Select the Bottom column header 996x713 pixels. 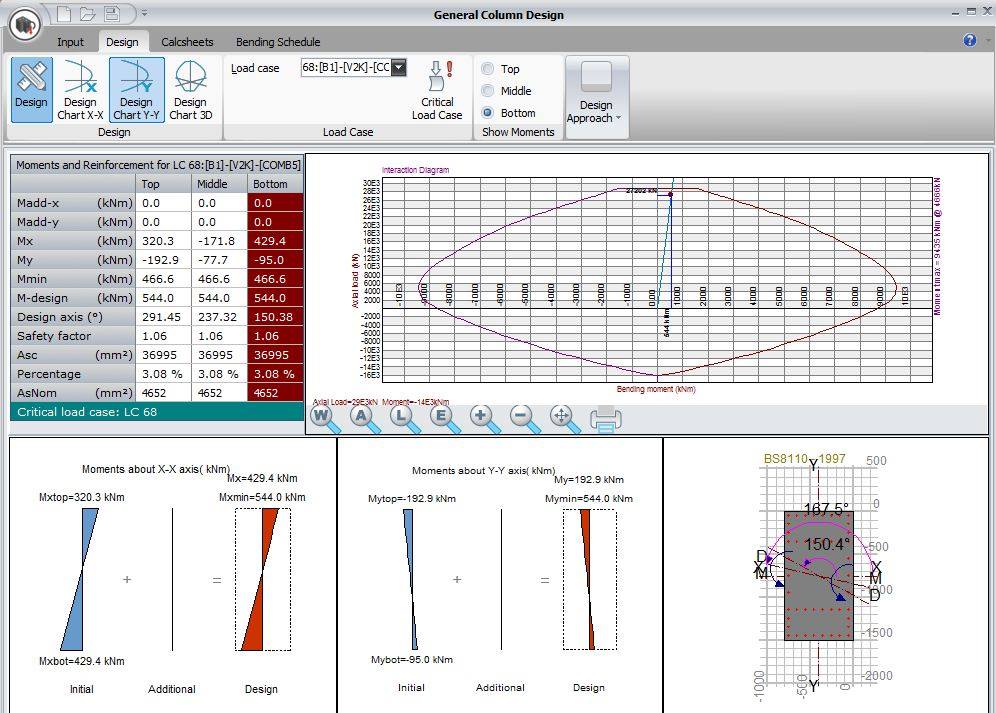(x=275, y=184)
